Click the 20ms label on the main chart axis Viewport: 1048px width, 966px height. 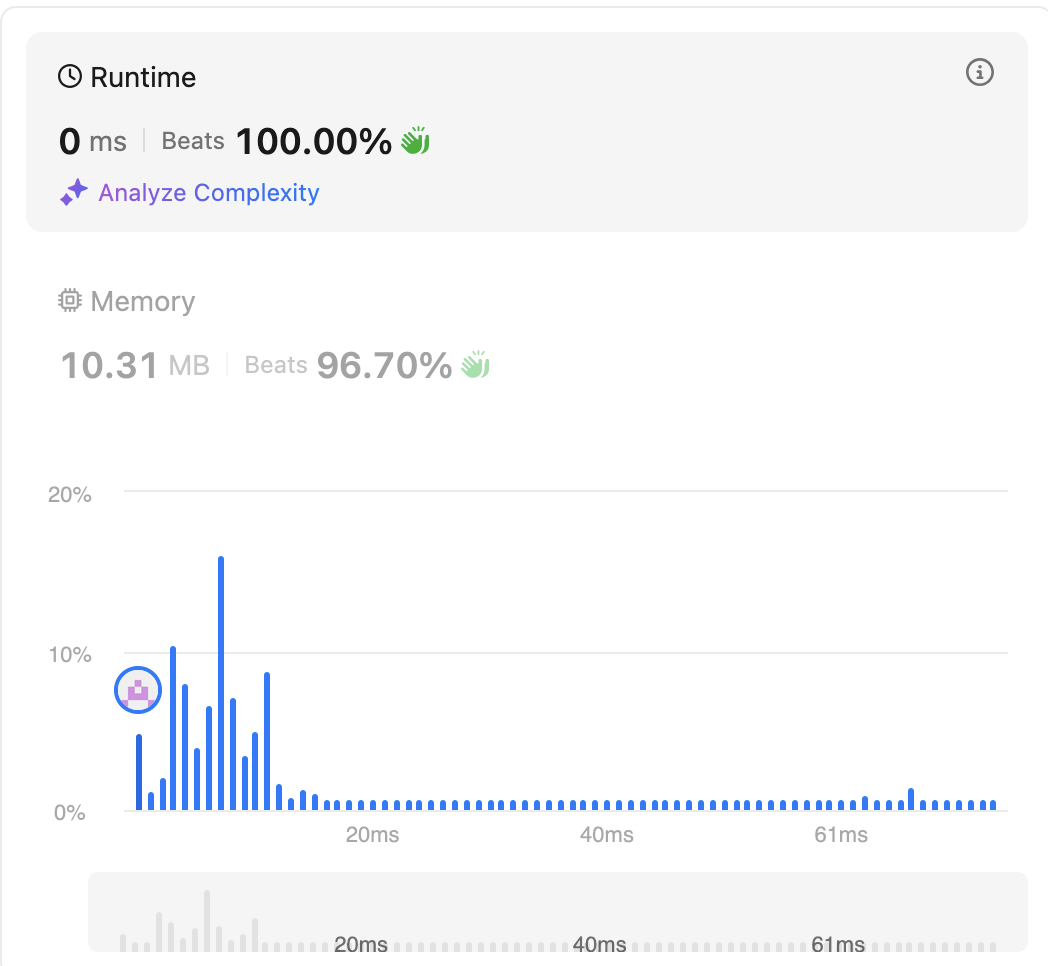372,835
